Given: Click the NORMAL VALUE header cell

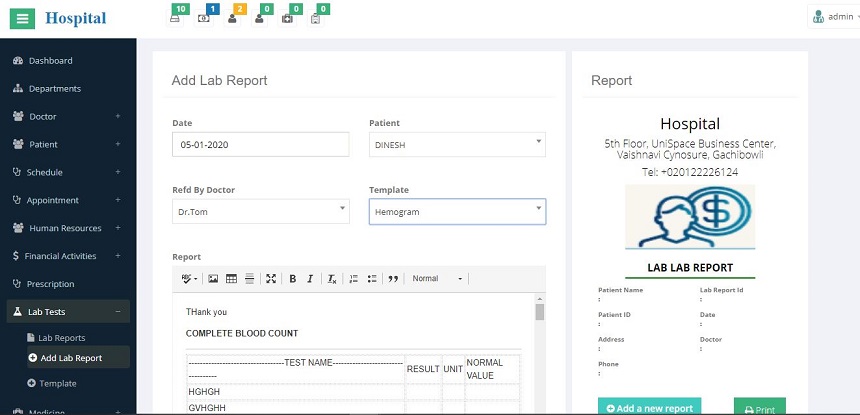Looking at the screenshot, I should [x=492, y=369].
